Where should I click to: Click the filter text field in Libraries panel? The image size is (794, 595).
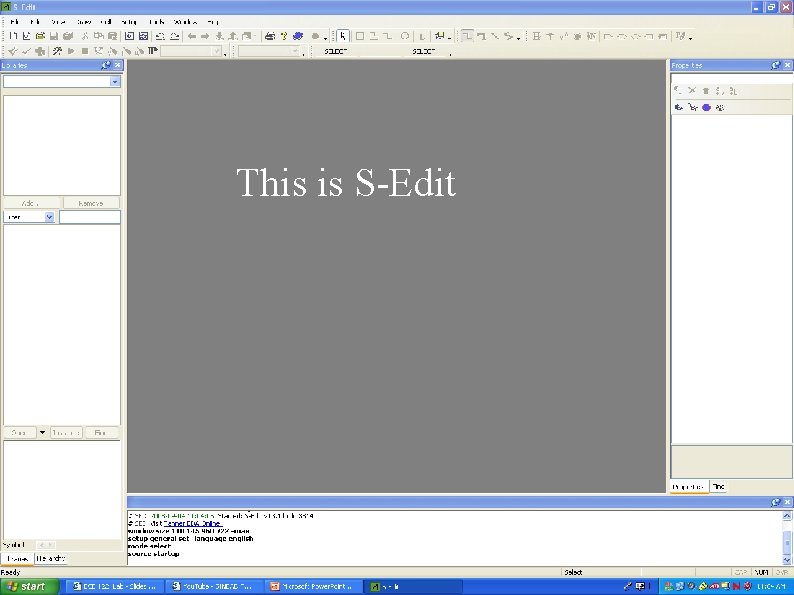90,217
